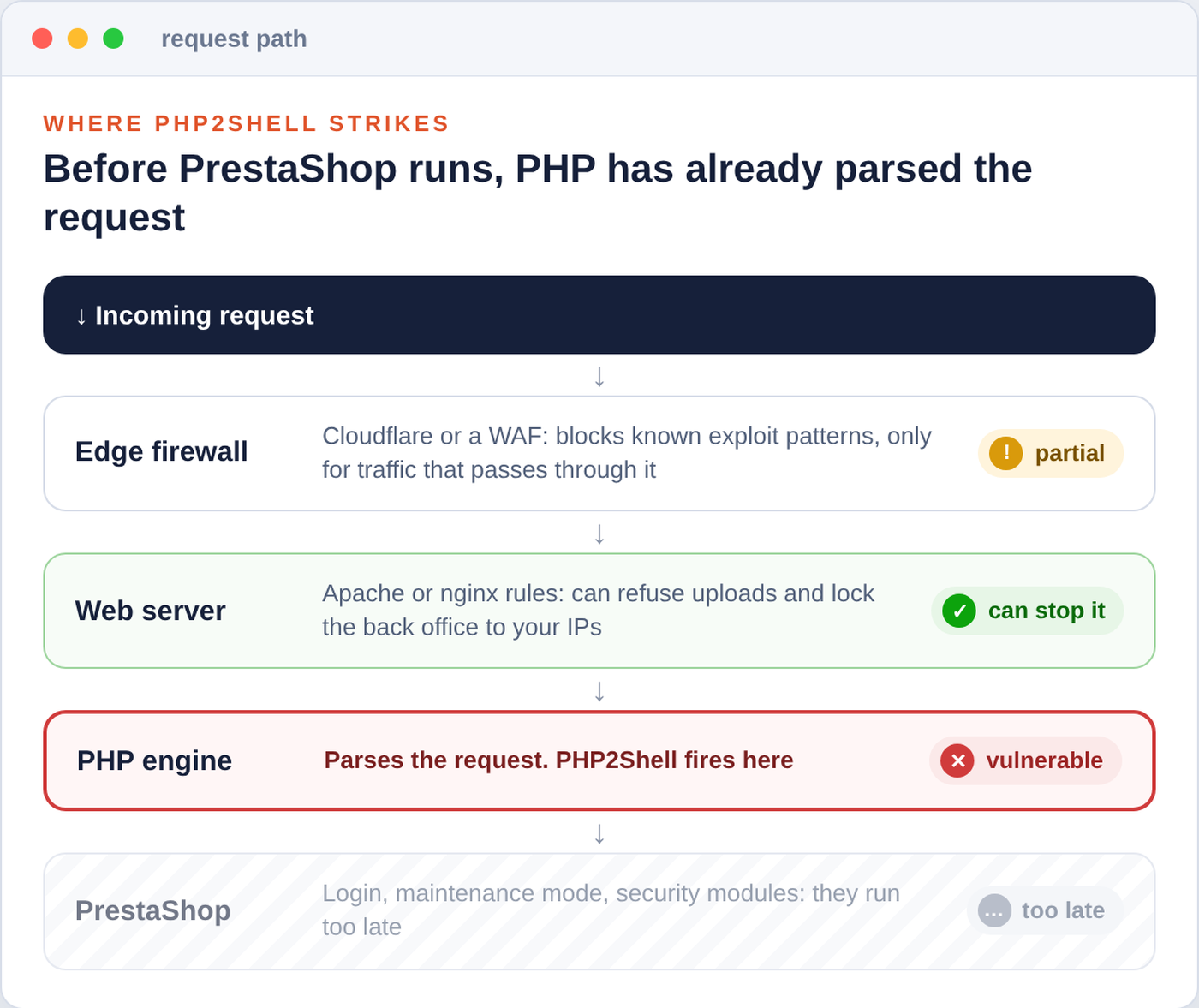Click the "request path" window title

click(234, 39)
